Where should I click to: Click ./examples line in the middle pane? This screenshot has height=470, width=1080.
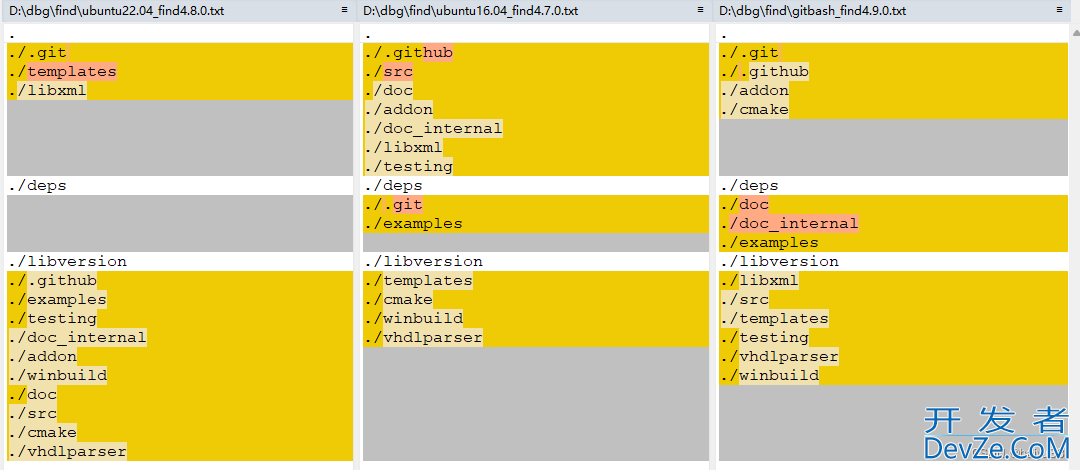413,224
